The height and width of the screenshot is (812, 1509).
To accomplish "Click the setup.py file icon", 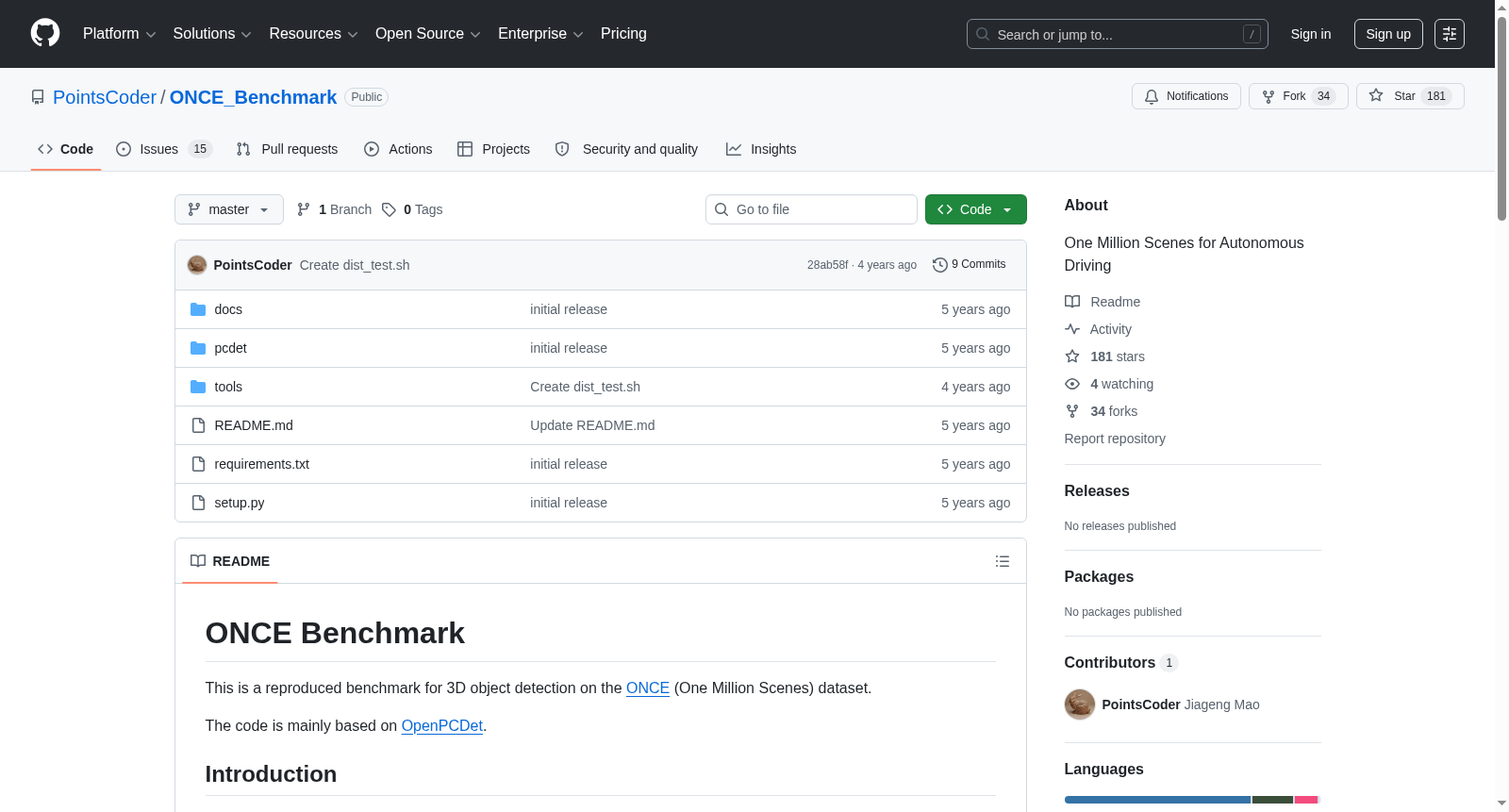I will 198,503.
